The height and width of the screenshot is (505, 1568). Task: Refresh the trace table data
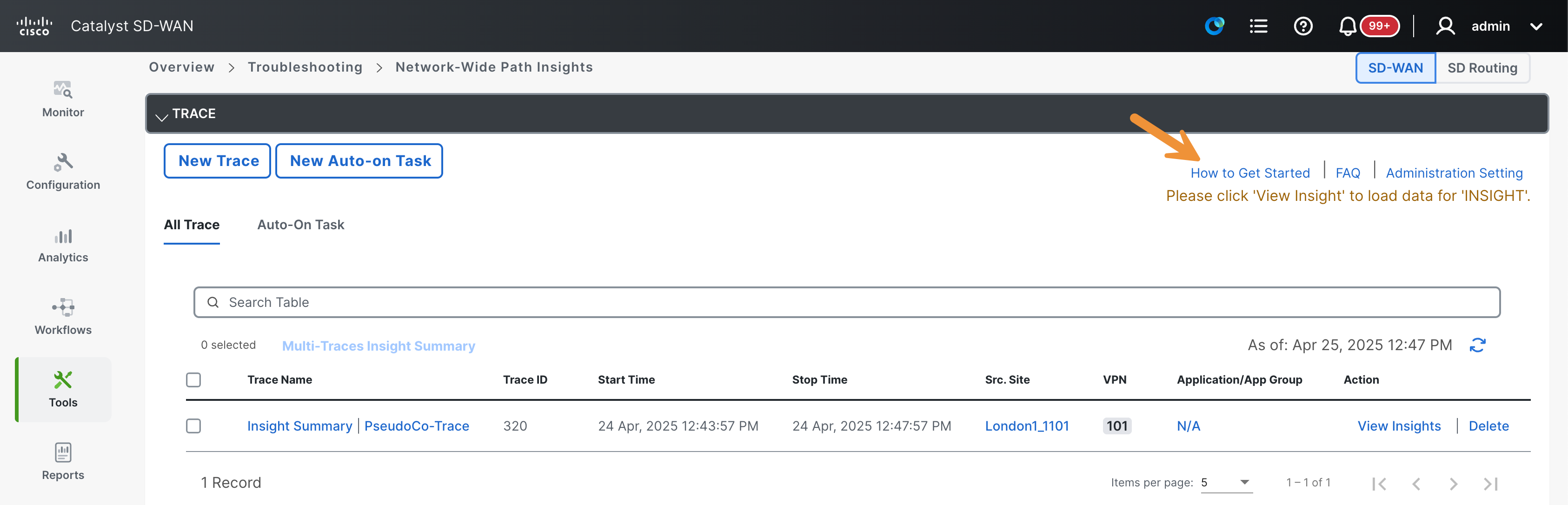1477,345
